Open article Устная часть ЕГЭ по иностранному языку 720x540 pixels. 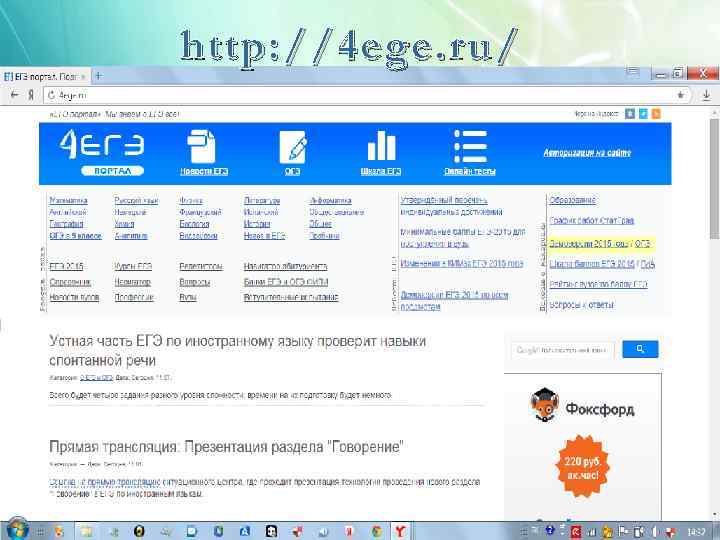[237, 351]
